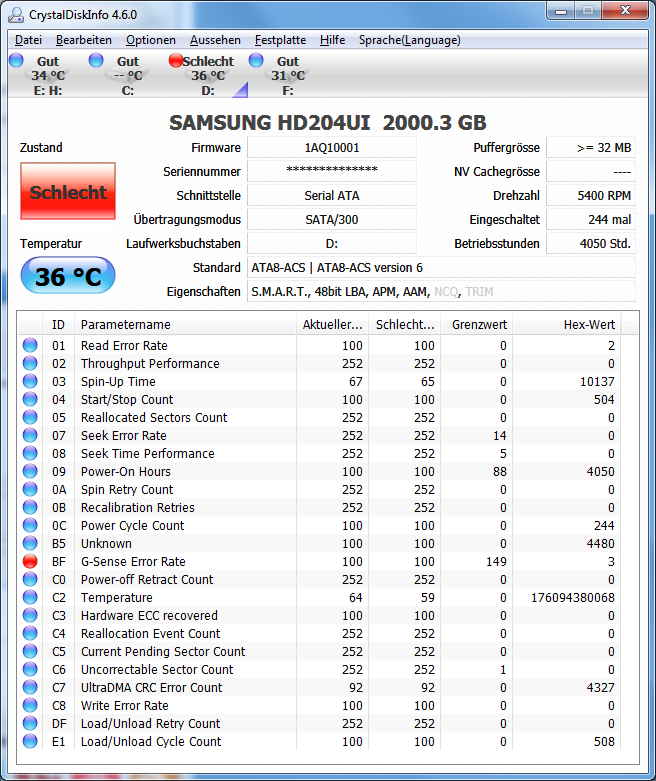Click the Puffergrösse value >= 32 MB
Image resolution: width=656 pixels, height=781 pixels.
(591, 148)
